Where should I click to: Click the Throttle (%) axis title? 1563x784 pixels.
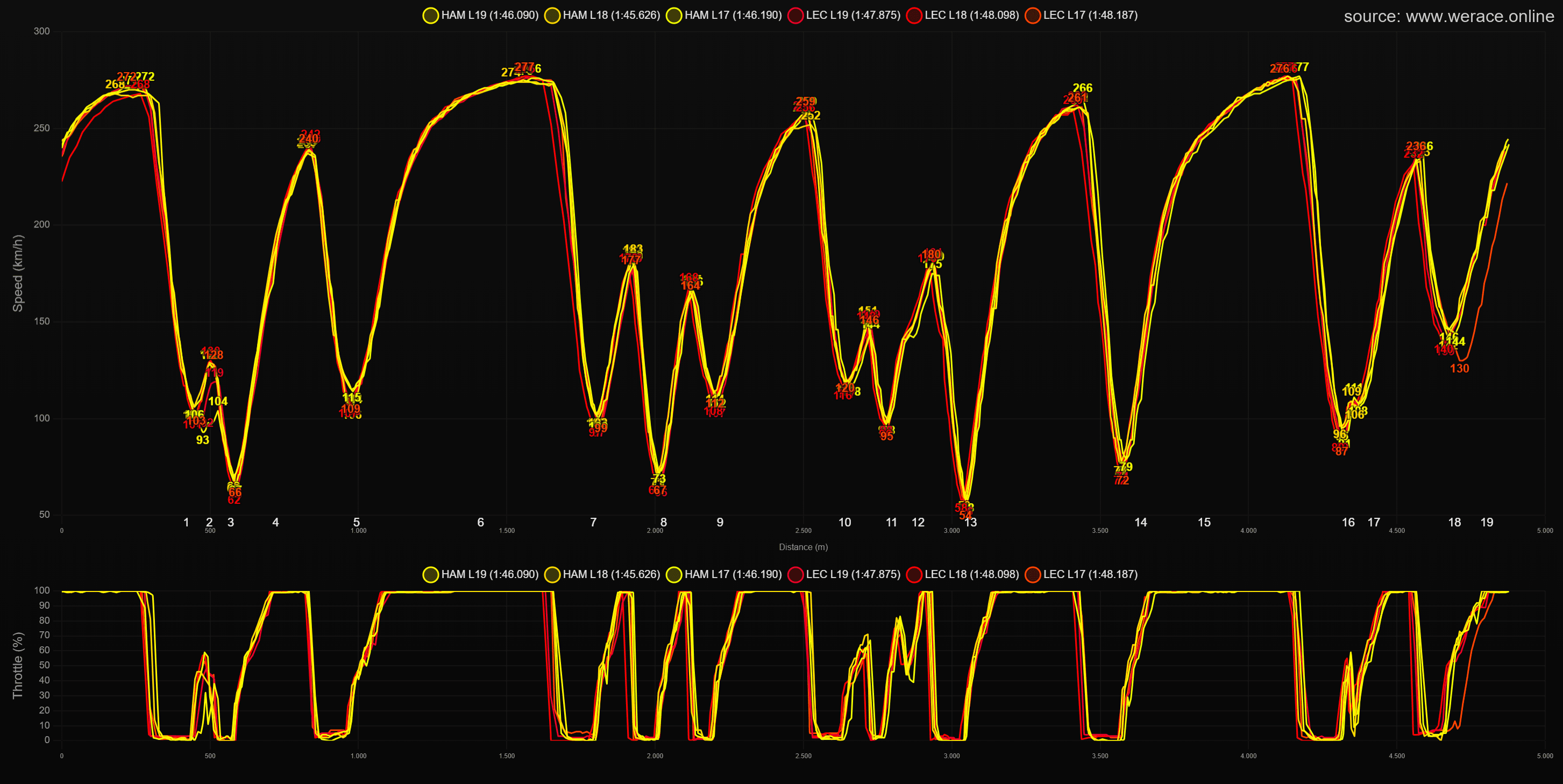tap(18, 665)
